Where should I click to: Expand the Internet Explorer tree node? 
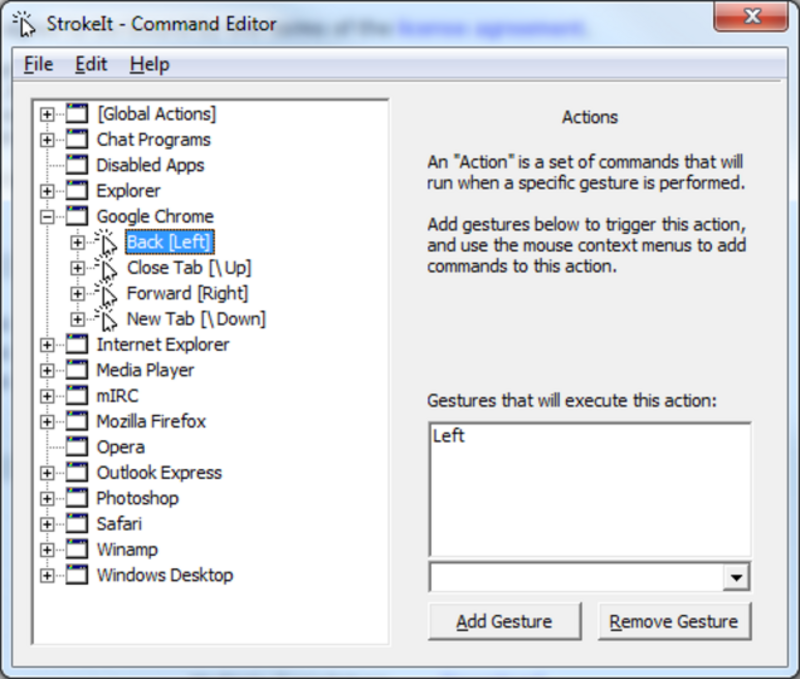coord(45,344)
